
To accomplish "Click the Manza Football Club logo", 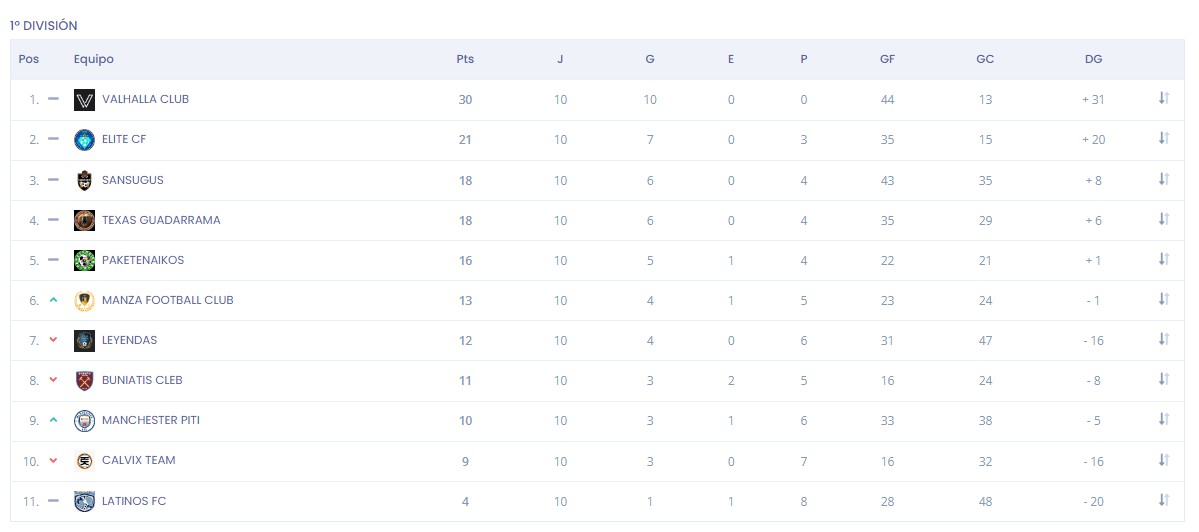I will [x=84, y=300].
